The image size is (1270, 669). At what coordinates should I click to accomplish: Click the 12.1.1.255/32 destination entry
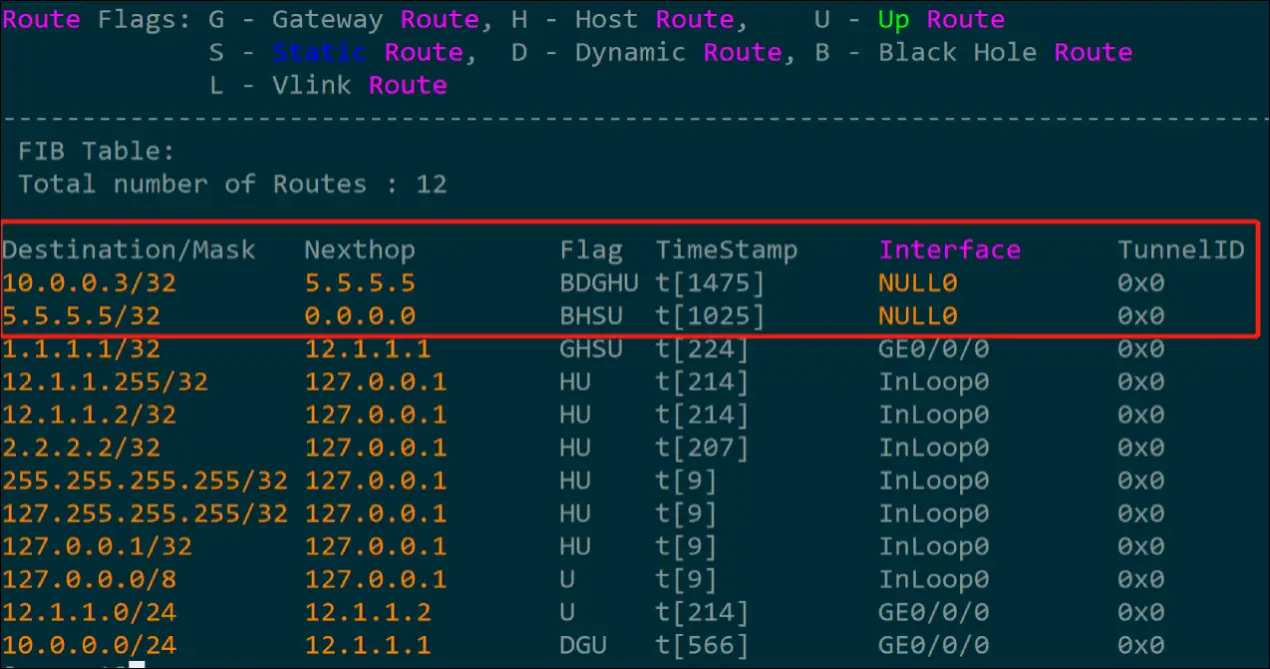pos(105,382)
